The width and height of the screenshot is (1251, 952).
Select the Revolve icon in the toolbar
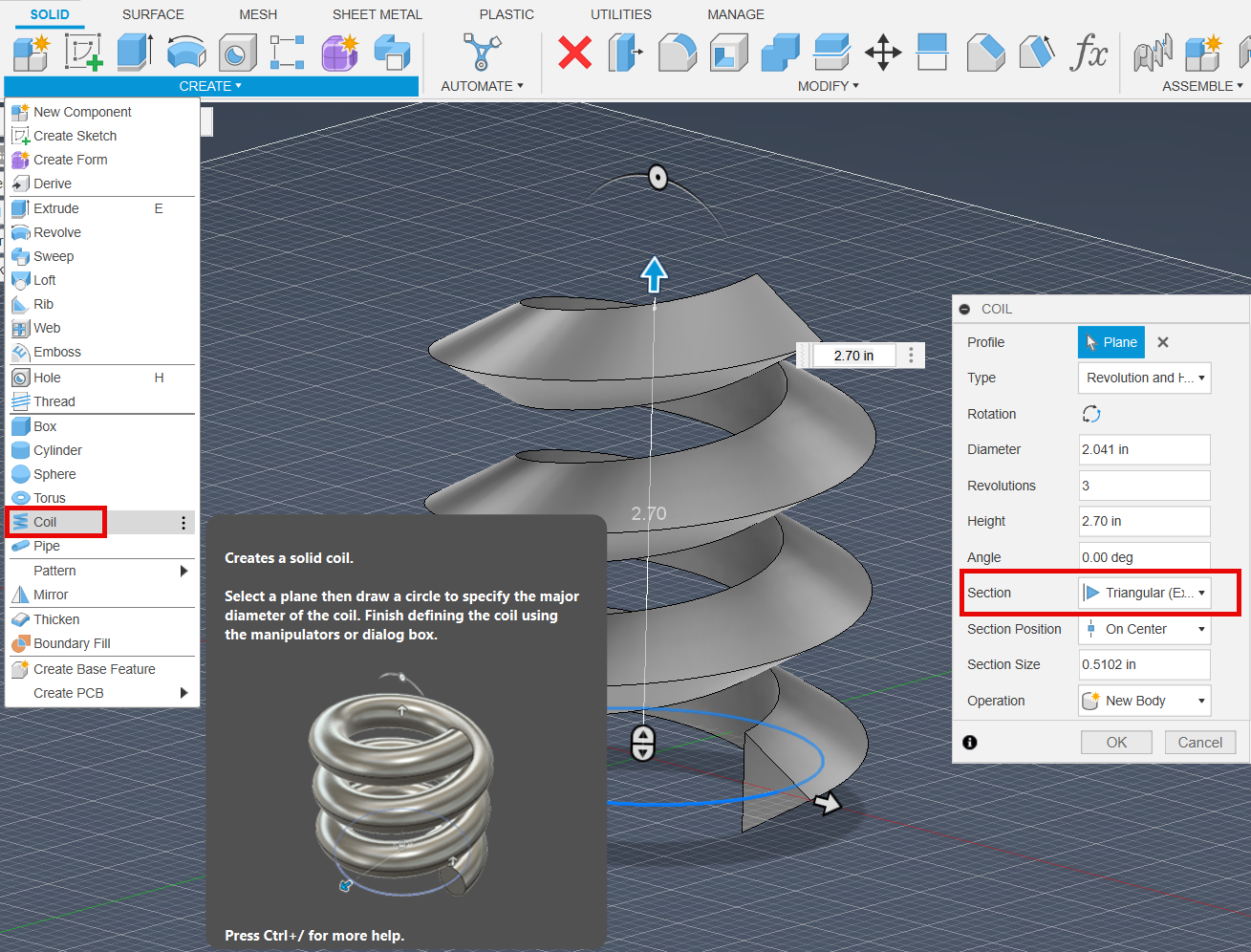coord(186,53)
